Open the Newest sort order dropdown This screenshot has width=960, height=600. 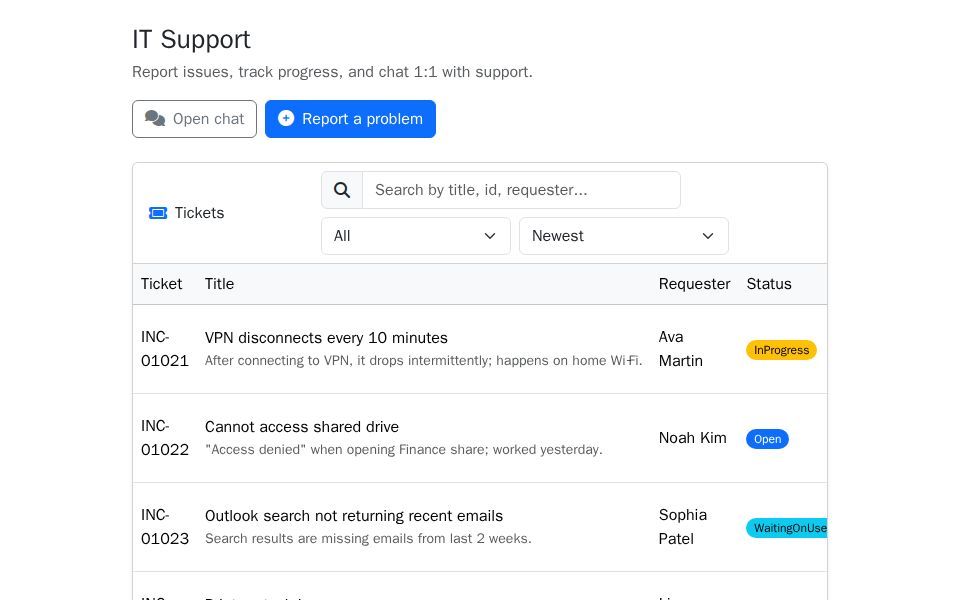[x=624, y=236]
